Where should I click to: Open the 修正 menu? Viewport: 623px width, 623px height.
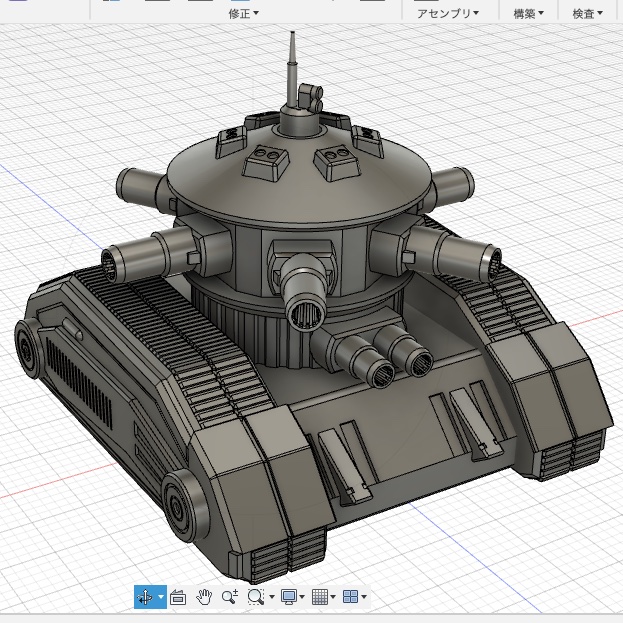(243, 14)
